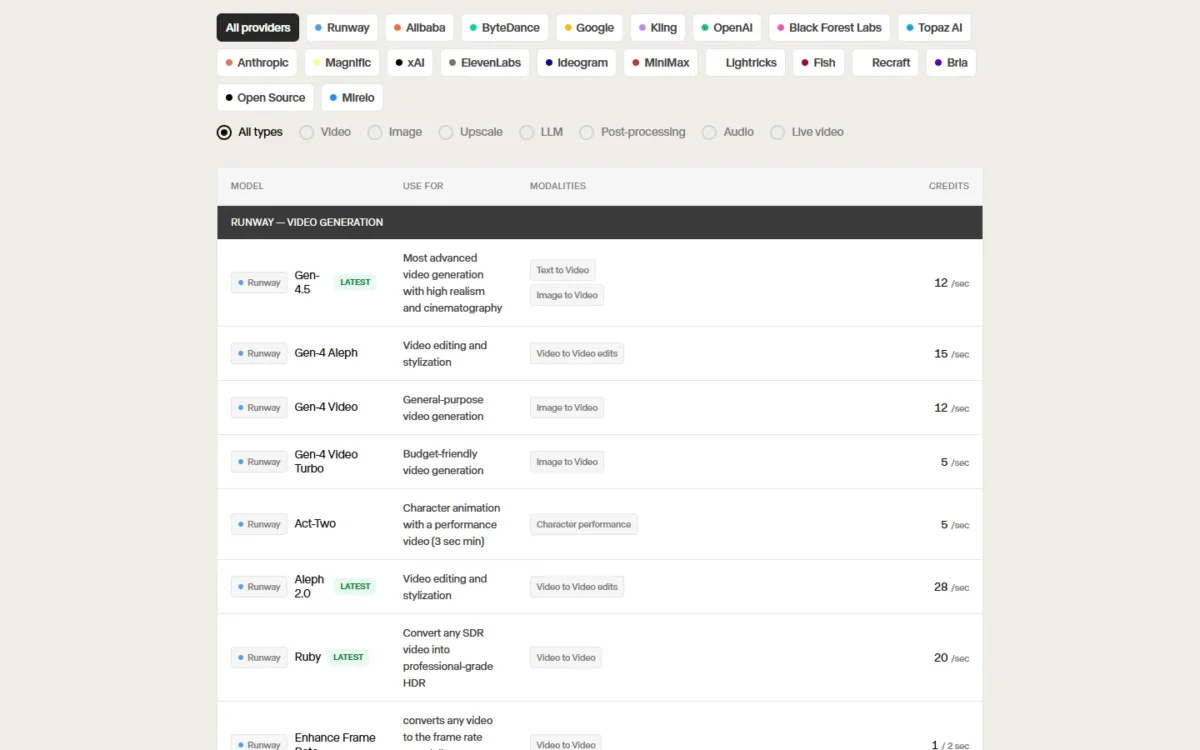Click Image to Video tag in Gen-4 Video row
The width and height of the screenshot is (1200, 750).
[x=567, y=408]
